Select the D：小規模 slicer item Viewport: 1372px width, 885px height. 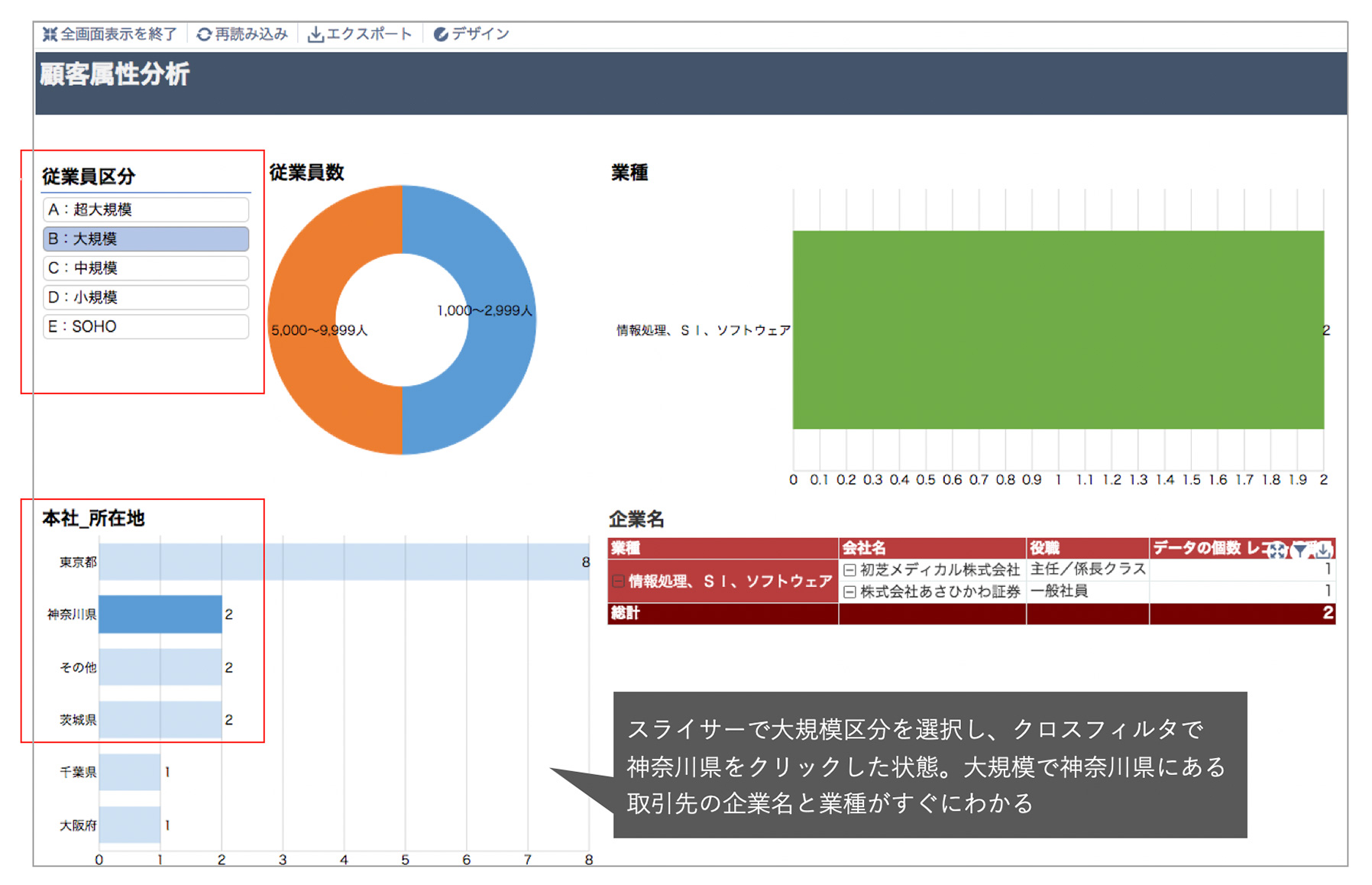(145, 297)
